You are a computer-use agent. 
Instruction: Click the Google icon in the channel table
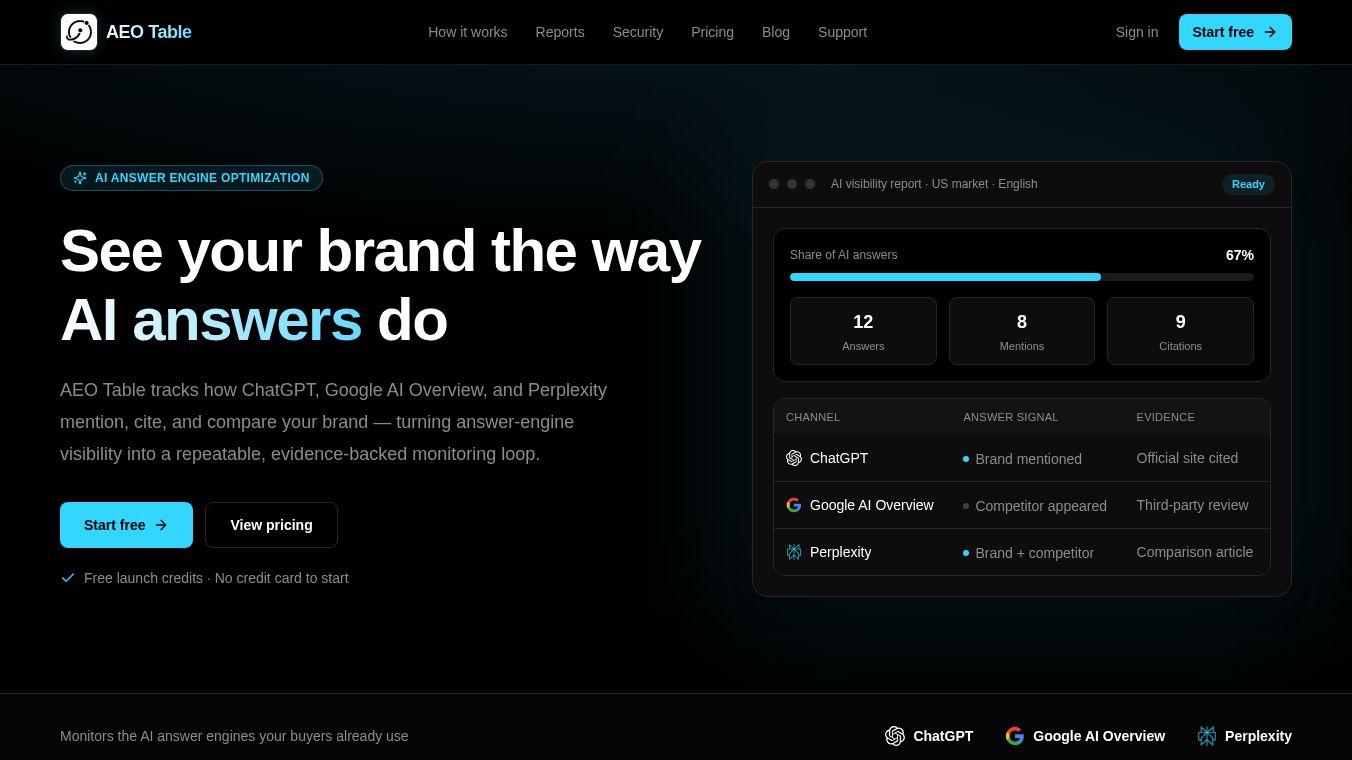click(794, 505)
